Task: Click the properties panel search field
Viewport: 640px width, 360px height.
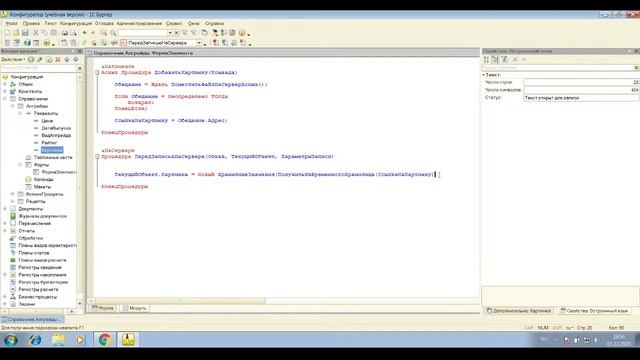Action: [x=558, y=67]
